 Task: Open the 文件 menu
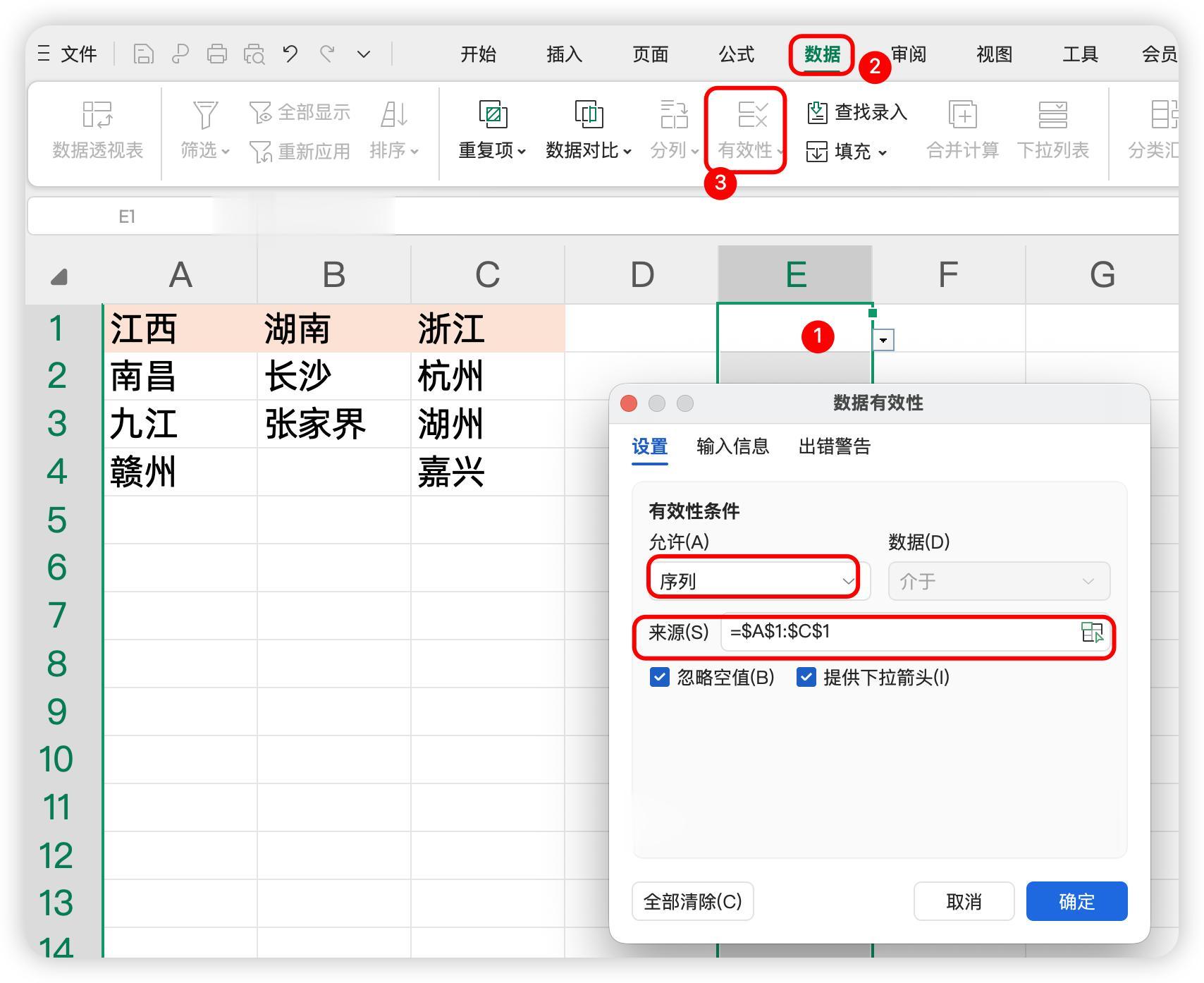point(78,54)
